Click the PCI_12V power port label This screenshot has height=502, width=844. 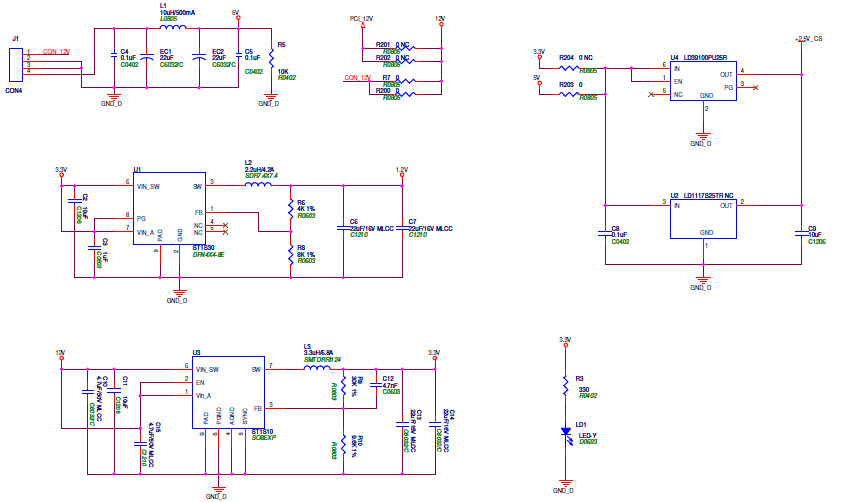361,18
